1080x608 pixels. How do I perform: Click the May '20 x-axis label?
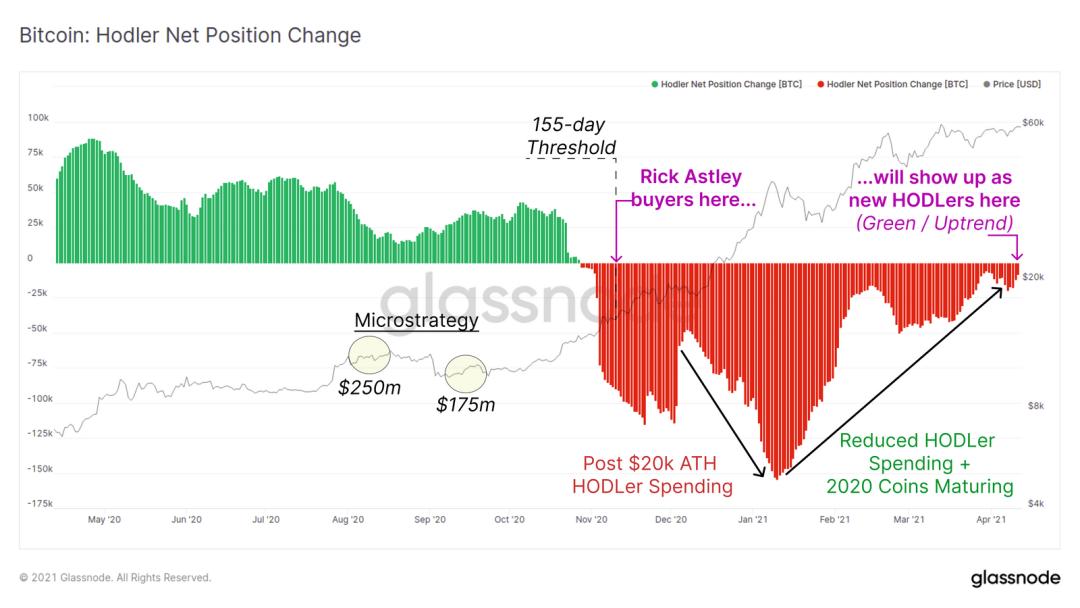(x=104, y=520)
